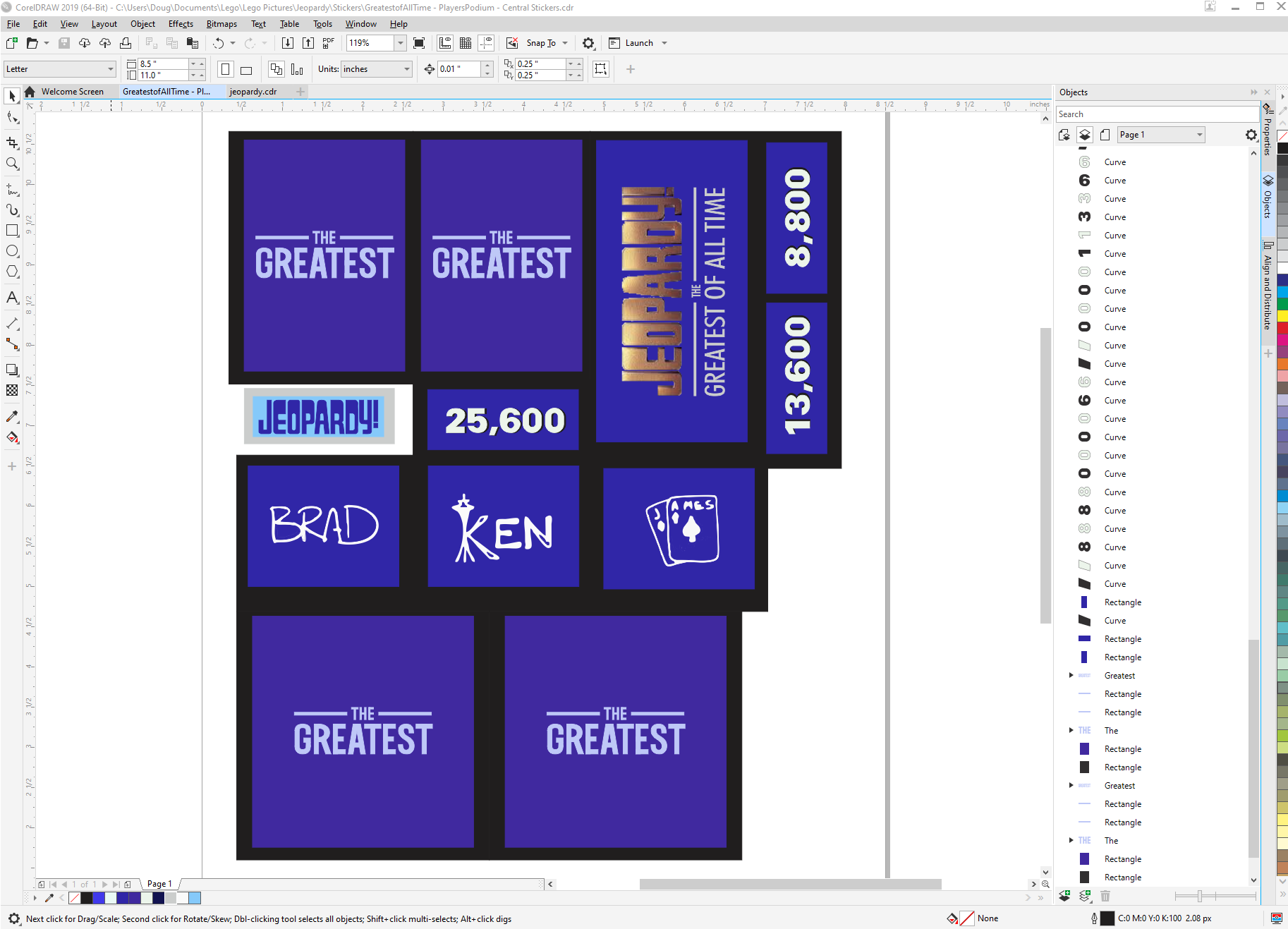Screen dimensions: 1288x929
Task: Select the Crop tool
Action: tap(12, 142)
